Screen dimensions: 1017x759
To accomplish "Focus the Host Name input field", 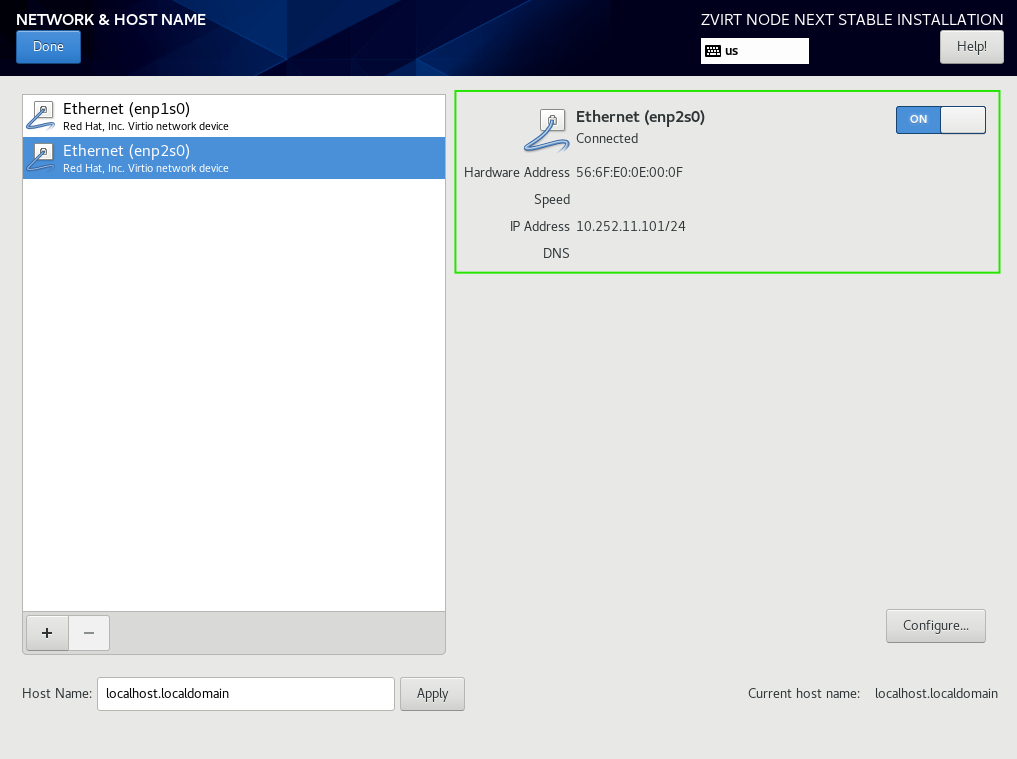I will click(246, 693).
